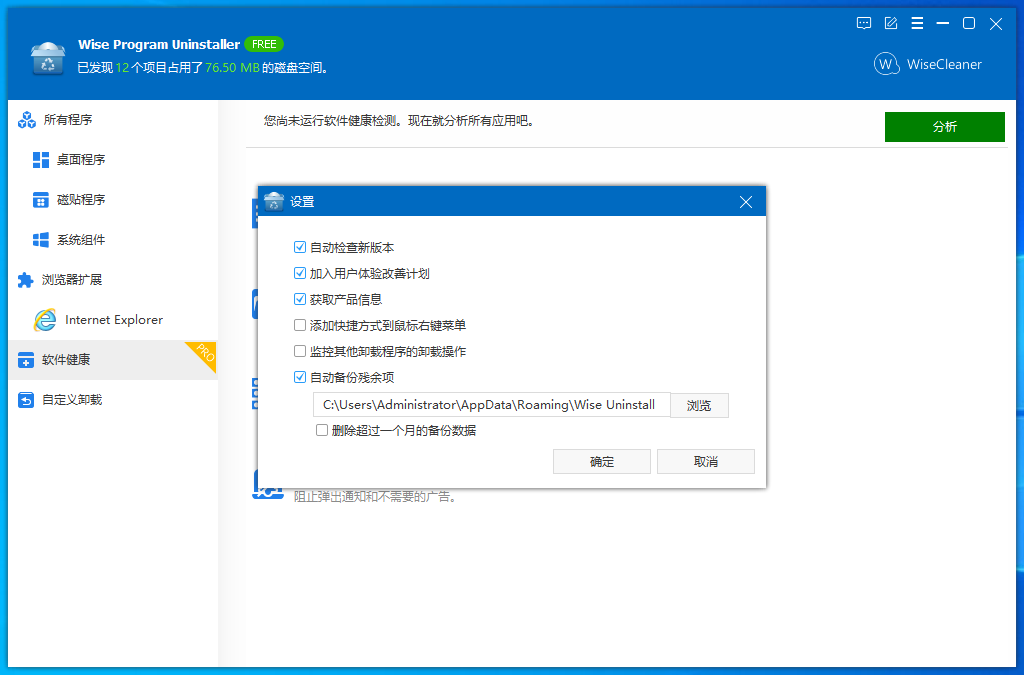Open the feedback chat icon in titlebar
The height and width of the screenshot is (675, 1024).
tap(863, 23)
